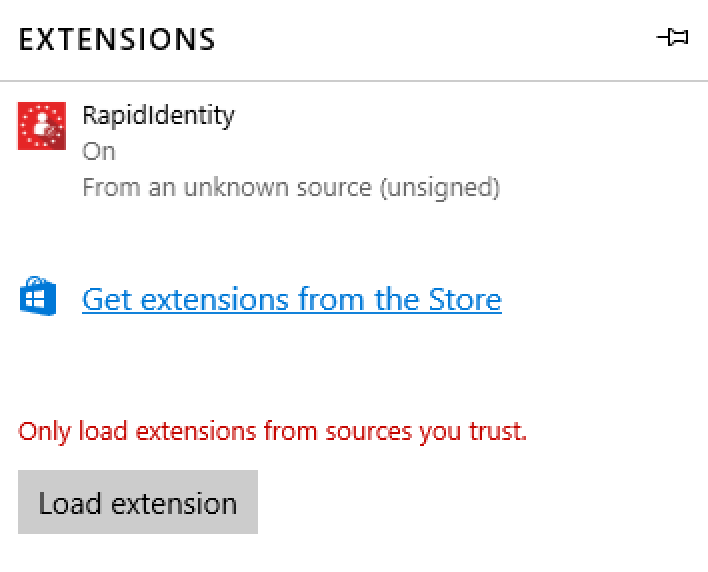Click the Load extension button
This screenshot has height=572, width=708.
138,502
